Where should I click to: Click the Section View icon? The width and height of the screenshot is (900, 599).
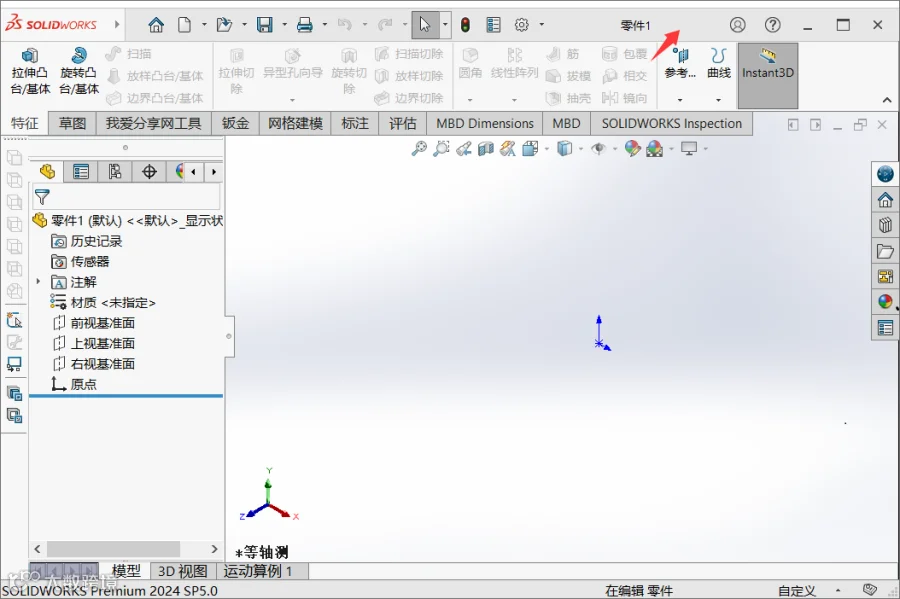point(486,149)
